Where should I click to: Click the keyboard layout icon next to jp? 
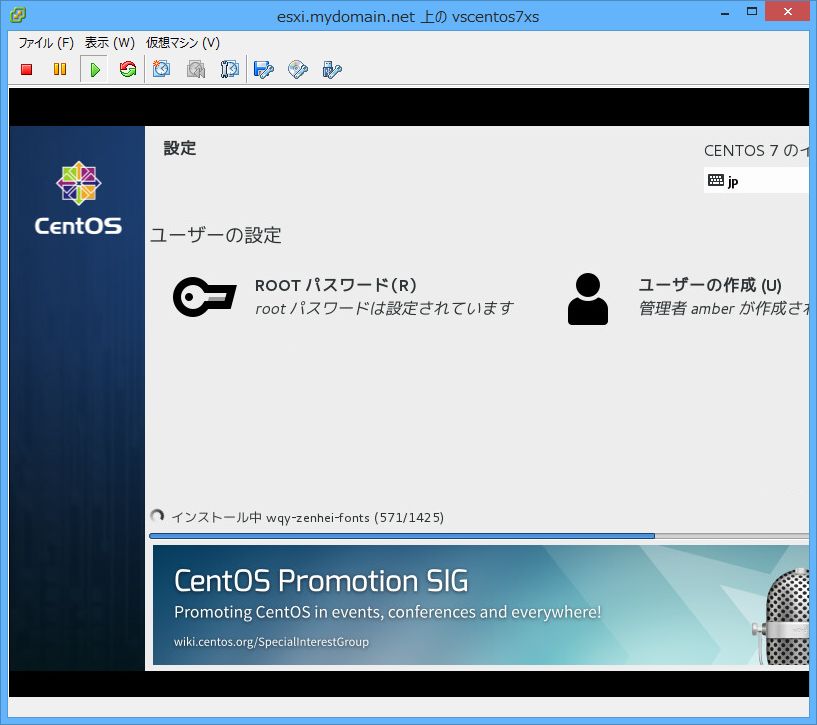[716, 180]
